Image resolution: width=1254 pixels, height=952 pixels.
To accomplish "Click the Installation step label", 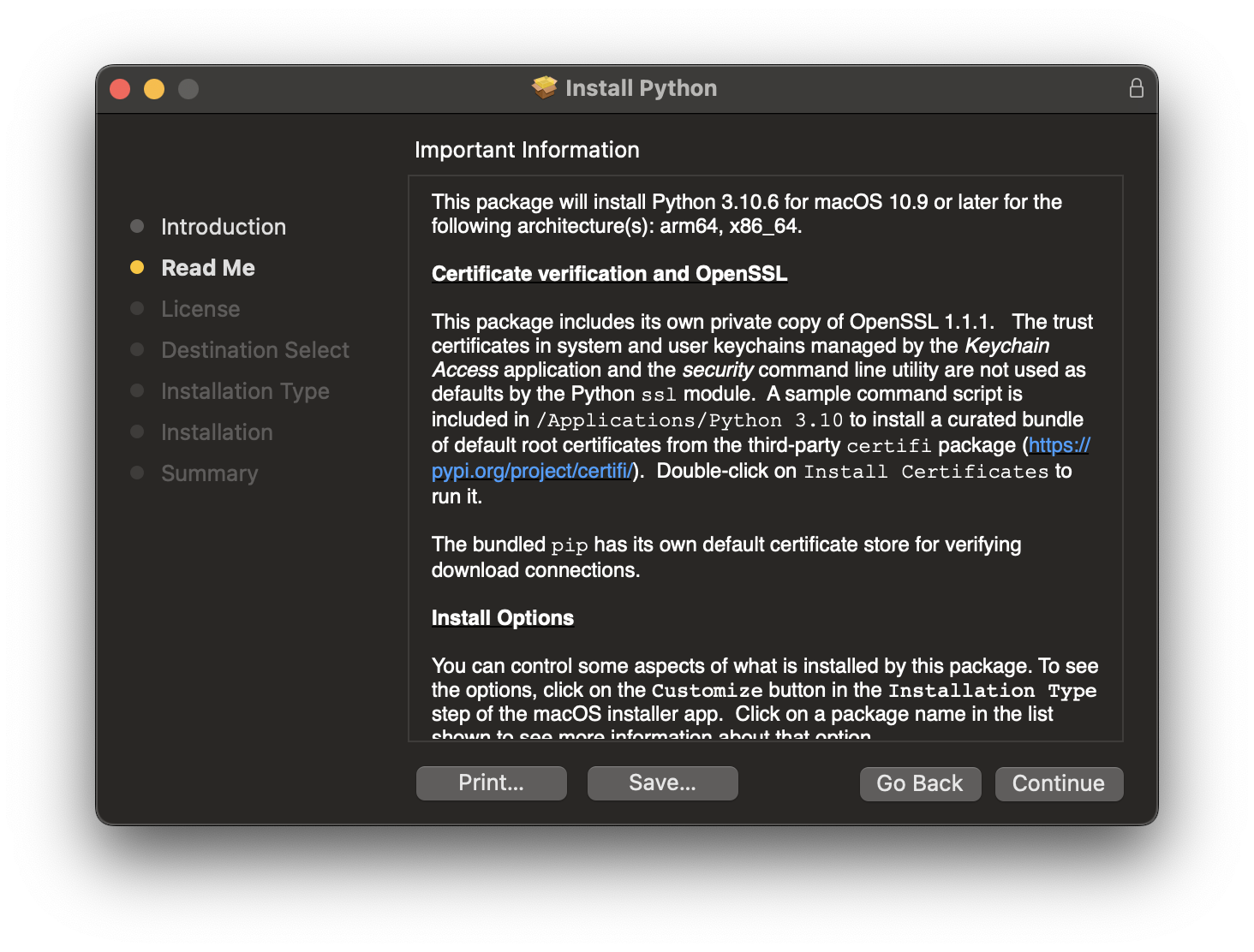I will [x=217, y=432].
